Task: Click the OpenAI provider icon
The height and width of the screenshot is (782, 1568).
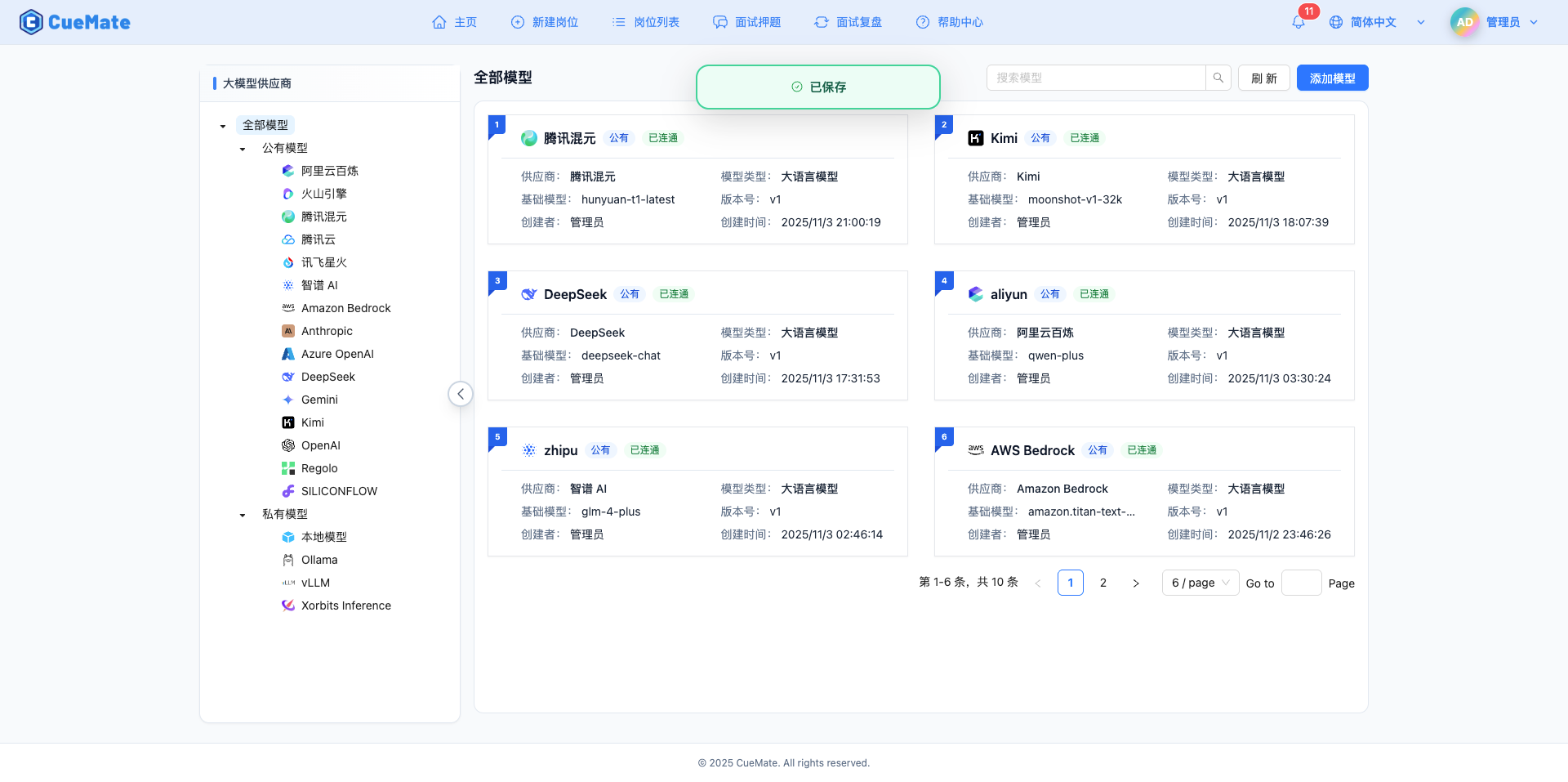Action: coord(287,445)
